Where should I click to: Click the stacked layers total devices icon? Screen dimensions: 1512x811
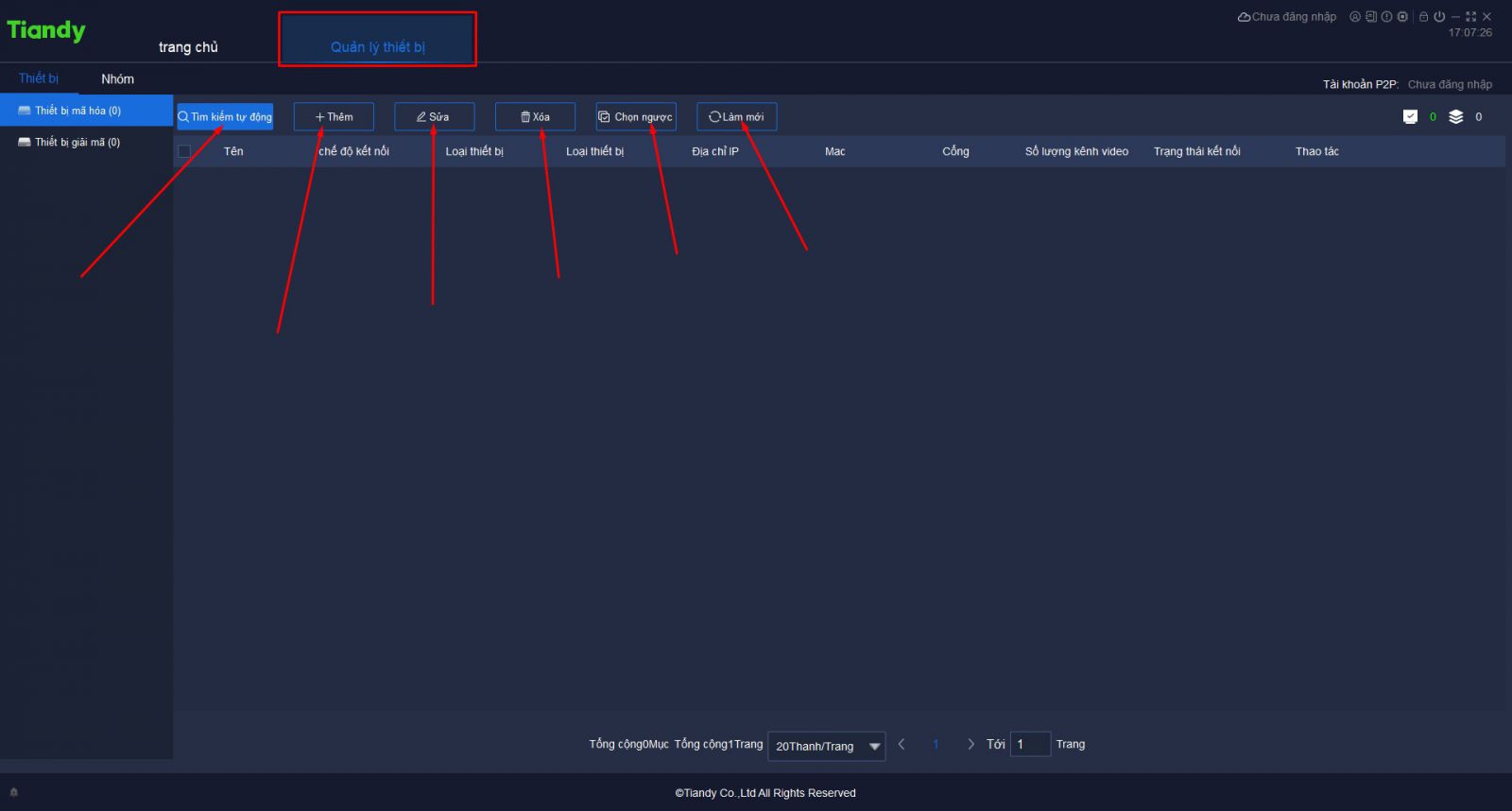coord(1455,117)
